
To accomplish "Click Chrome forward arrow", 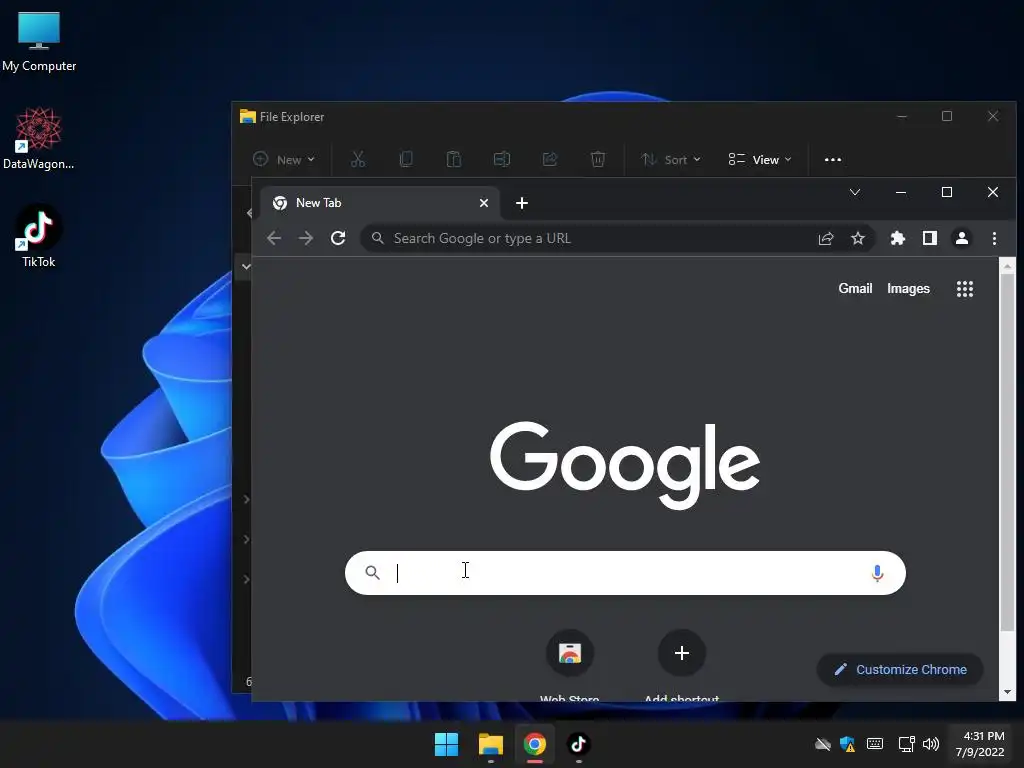I will [306, 238].
